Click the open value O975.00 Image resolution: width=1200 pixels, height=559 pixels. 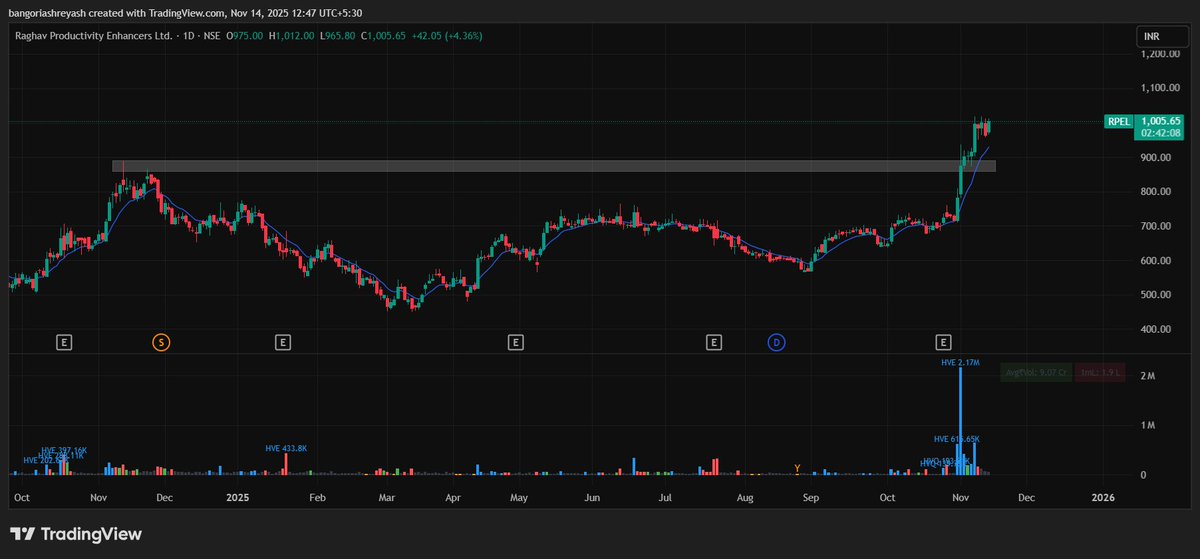pyautogui.click(x=245, y=36)
